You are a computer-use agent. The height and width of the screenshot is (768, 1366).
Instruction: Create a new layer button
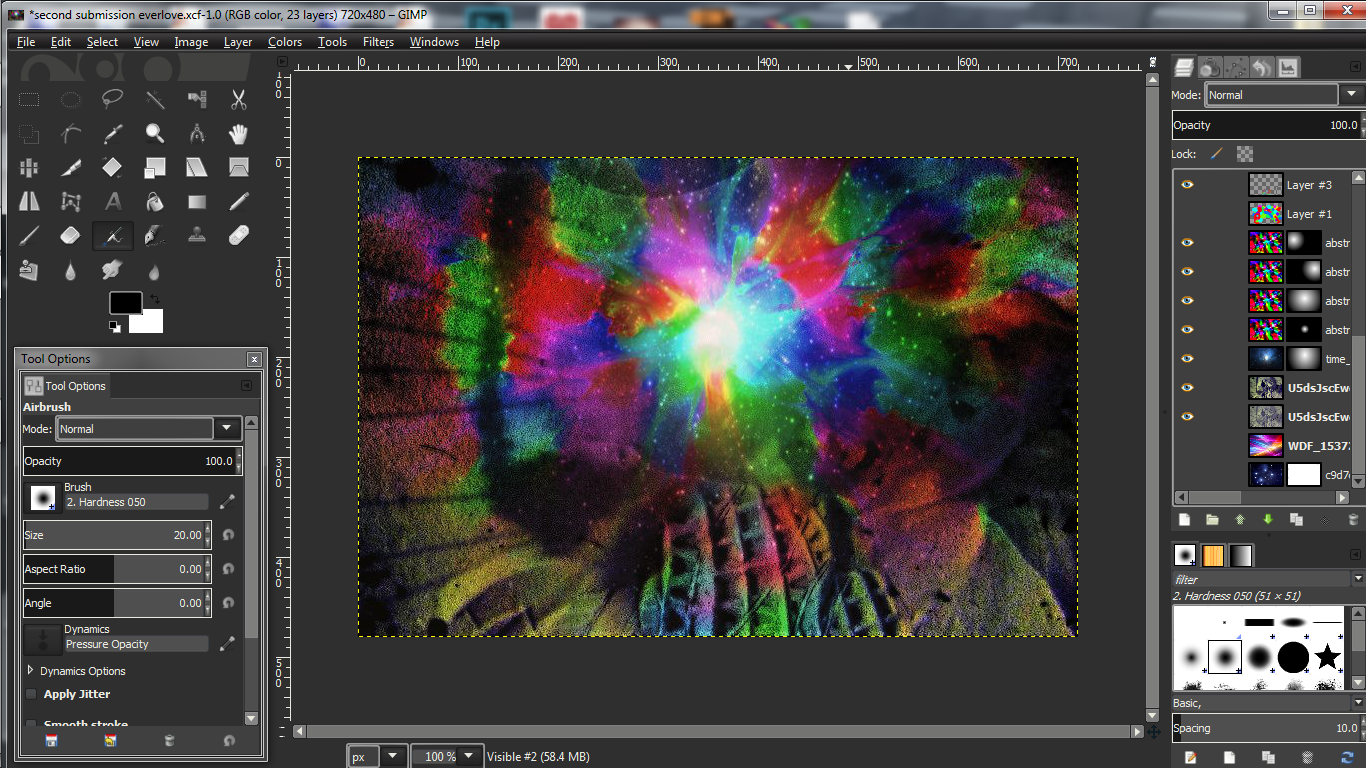click(x=1185, y=520)
